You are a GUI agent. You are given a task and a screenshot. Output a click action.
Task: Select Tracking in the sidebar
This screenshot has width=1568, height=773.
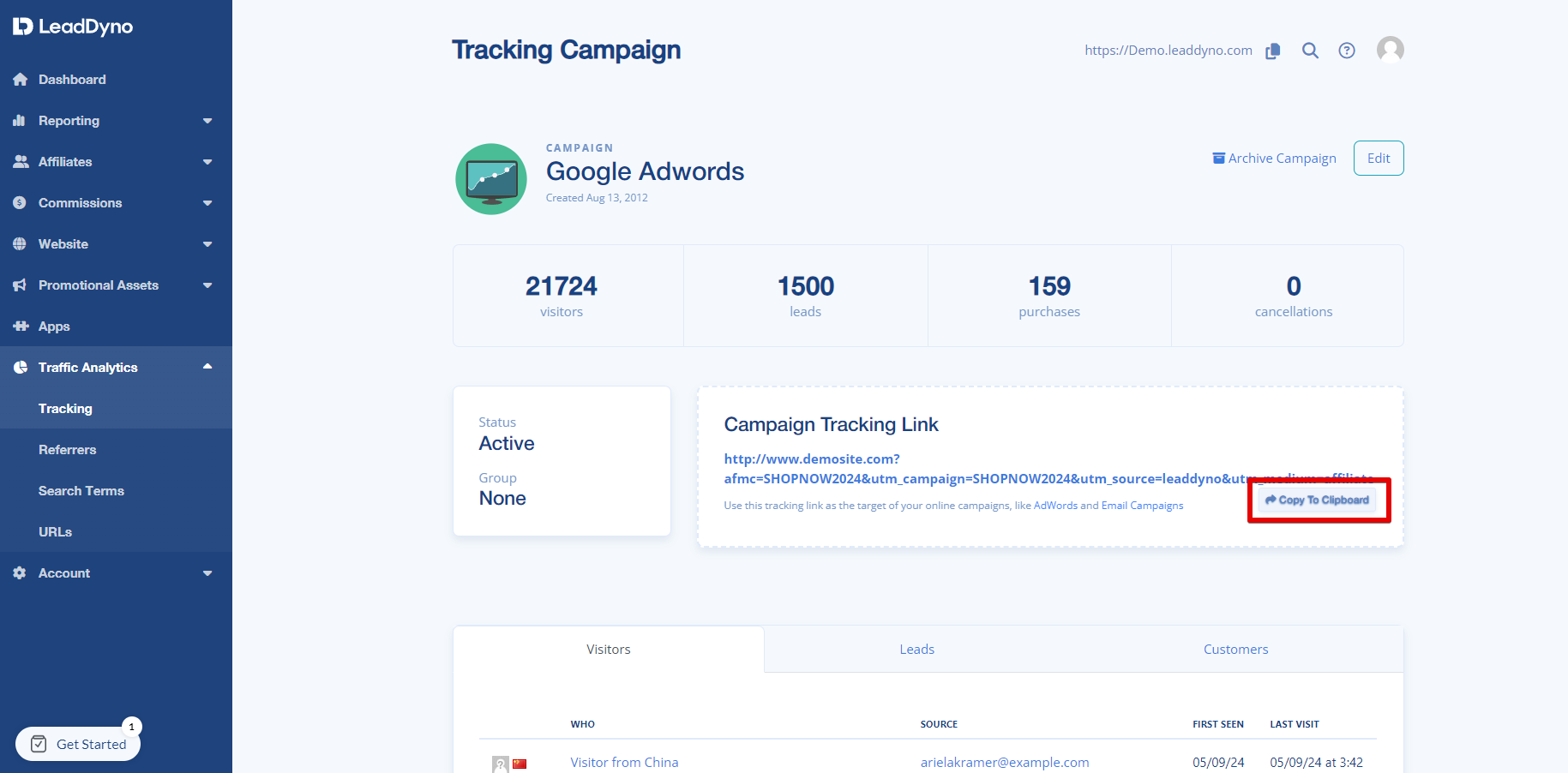[116, 409]
